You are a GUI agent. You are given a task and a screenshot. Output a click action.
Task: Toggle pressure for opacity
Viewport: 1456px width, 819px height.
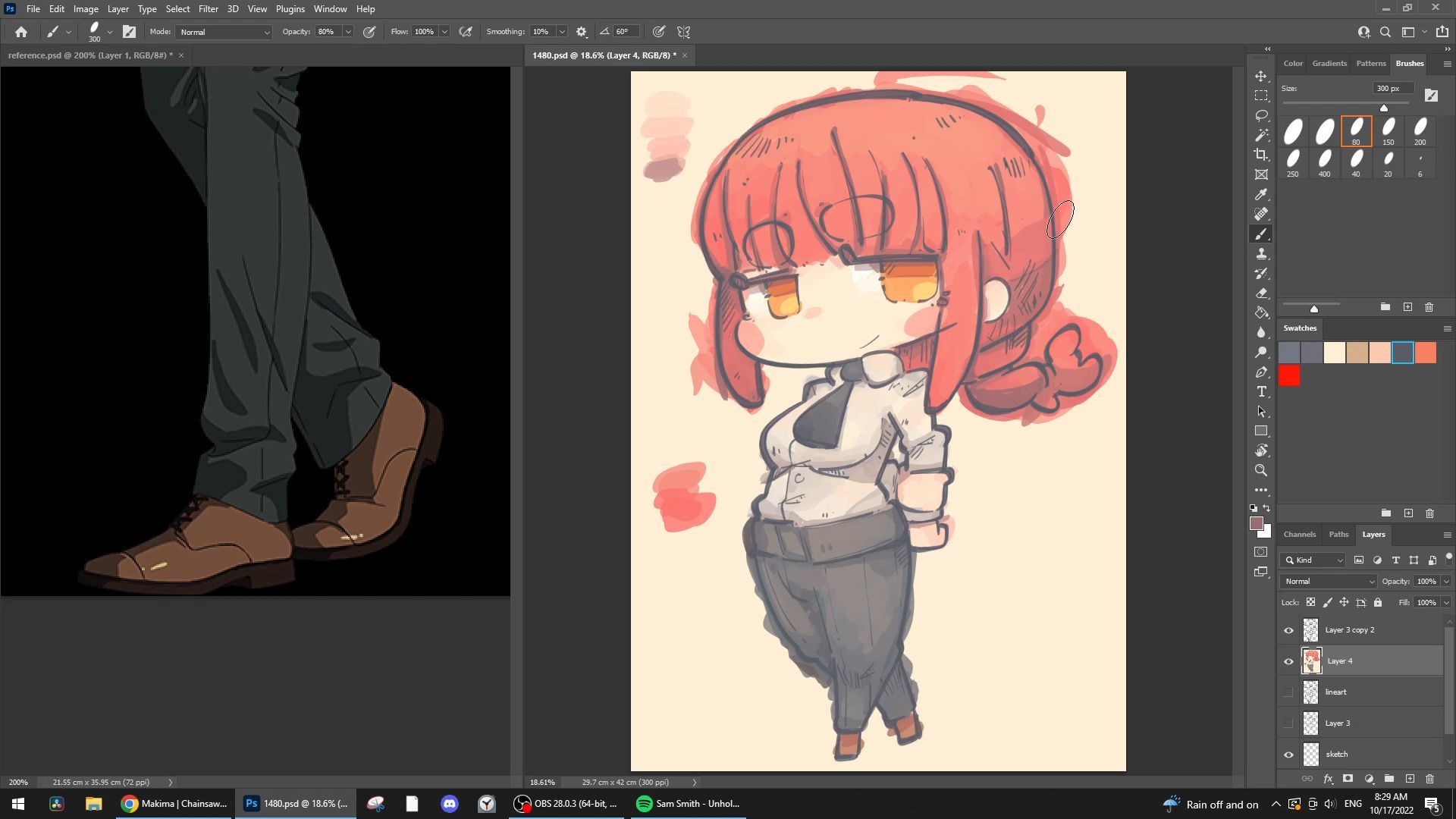(x=369, y=32)
